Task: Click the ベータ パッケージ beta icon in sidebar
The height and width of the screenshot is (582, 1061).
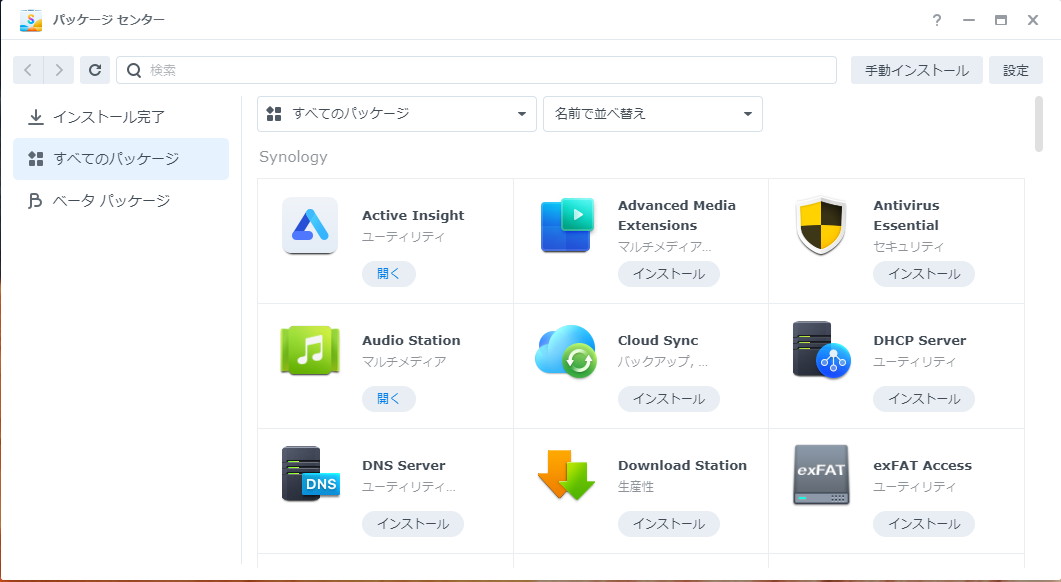Action: (35, 201)
